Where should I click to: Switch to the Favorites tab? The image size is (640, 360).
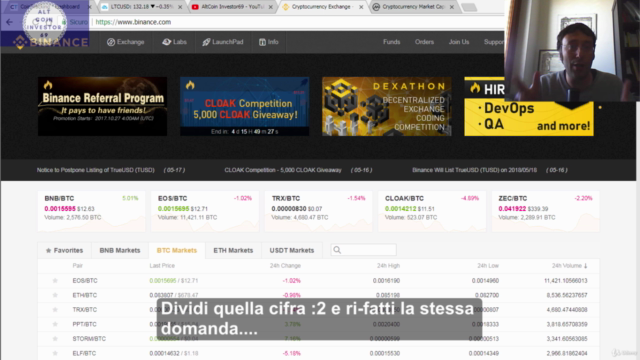coord(64,250)
